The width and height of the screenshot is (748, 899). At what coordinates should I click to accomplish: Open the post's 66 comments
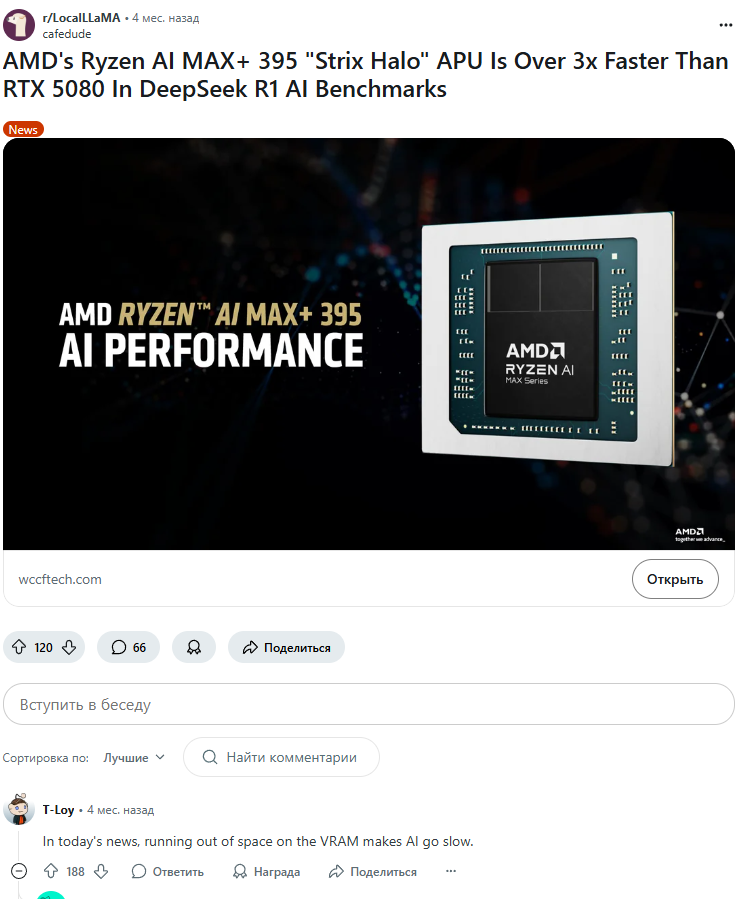coord(128,647)
